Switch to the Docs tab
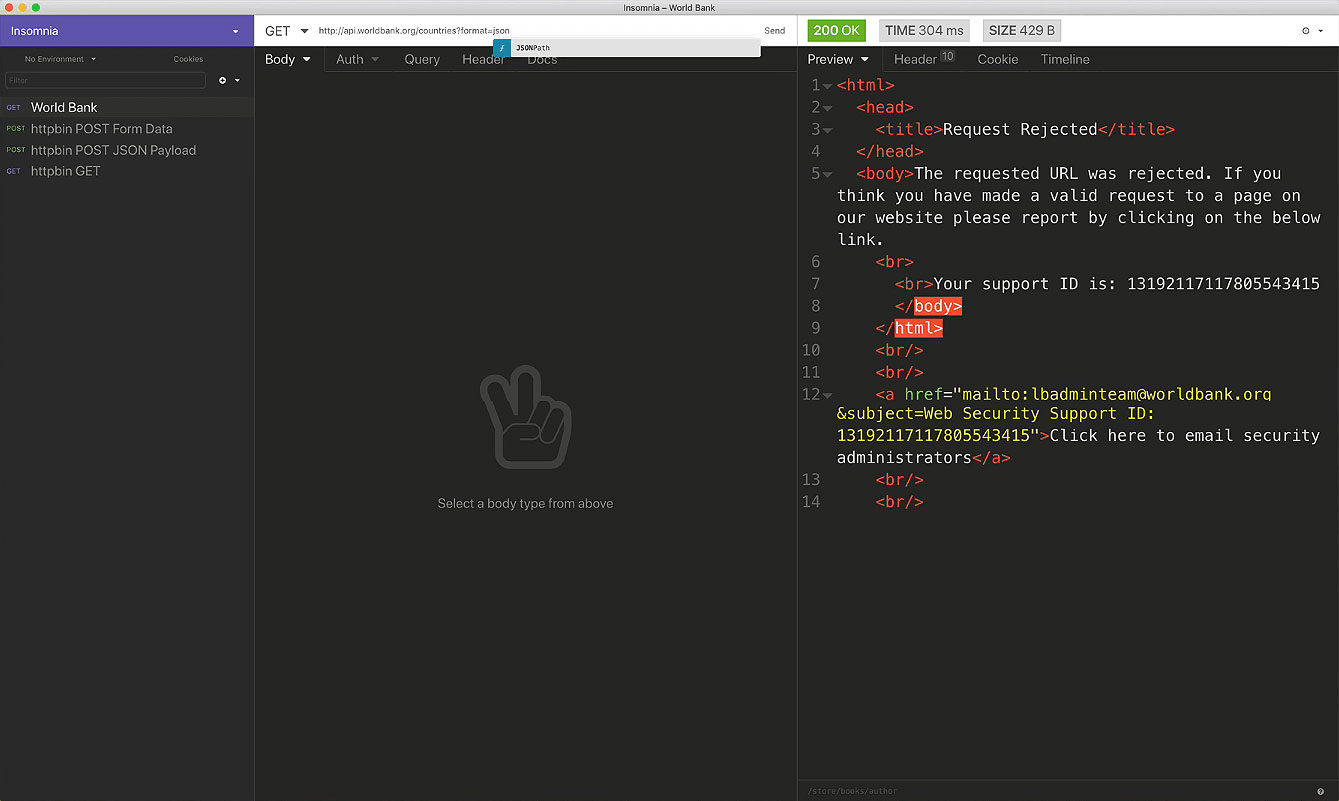 click(x=542, y=60)
